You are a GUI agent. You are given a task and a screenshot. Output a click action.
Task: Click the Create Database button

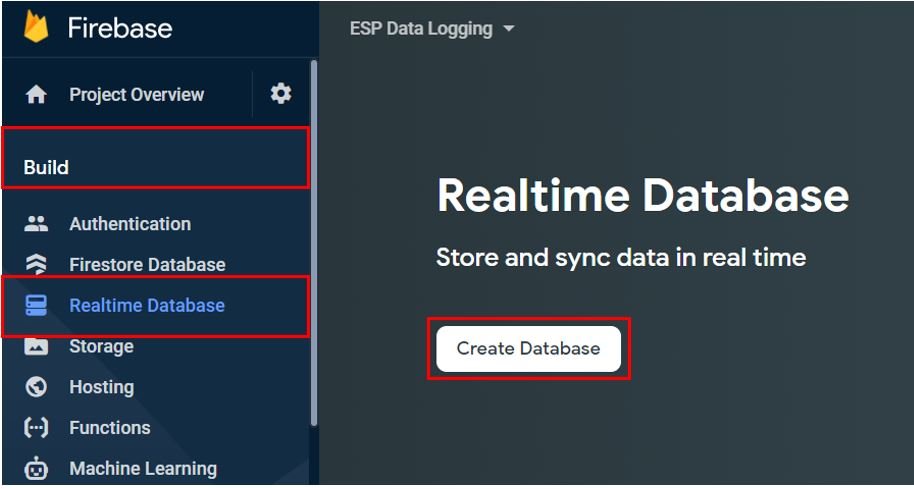(529, 349)
